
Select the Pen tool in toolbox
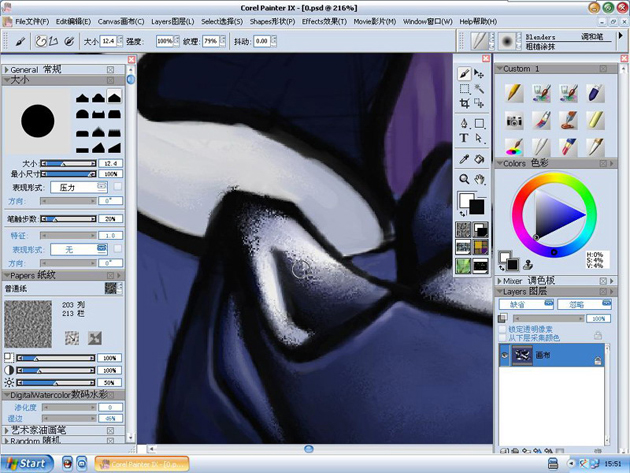[464, 123]
